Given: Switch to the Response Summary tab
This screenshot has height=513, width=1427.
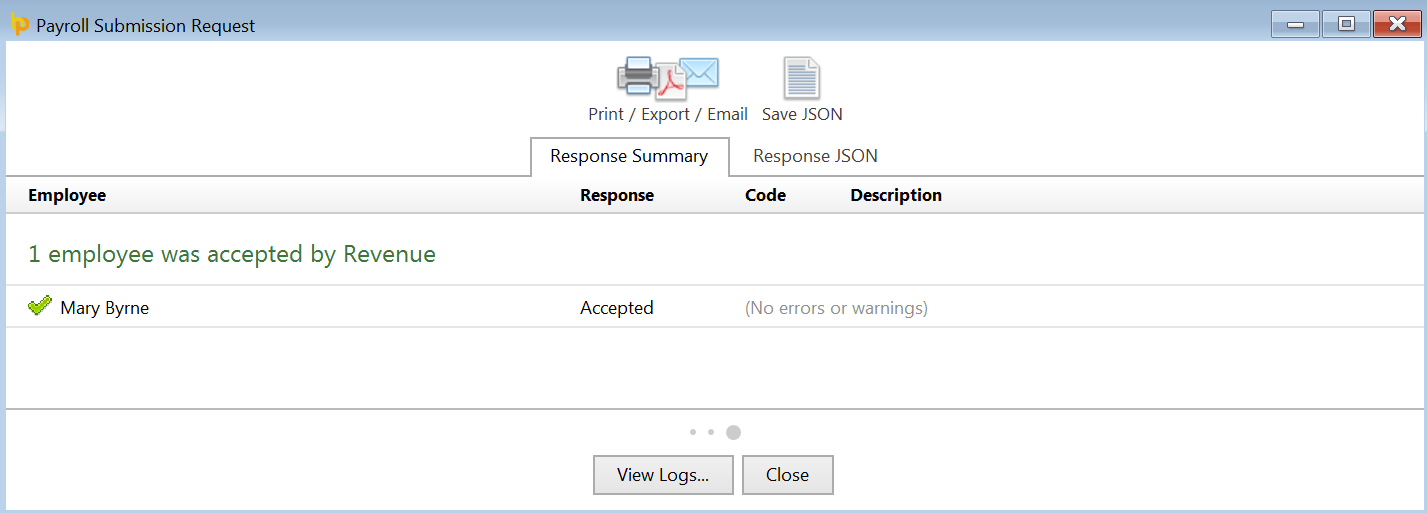Looking at the screenshot, I should [x=629, y=156].
